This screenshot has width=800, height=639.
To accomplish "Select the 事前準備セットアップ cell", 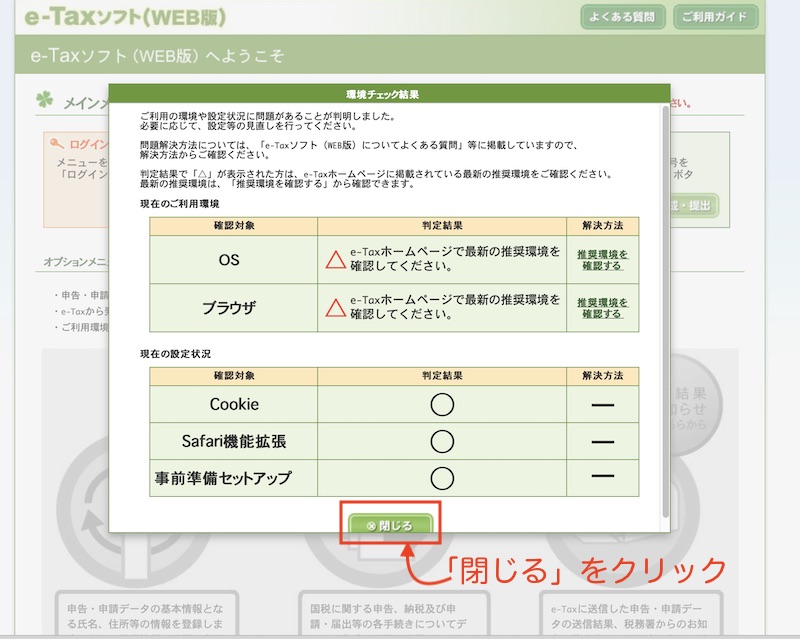I will 234,478.
